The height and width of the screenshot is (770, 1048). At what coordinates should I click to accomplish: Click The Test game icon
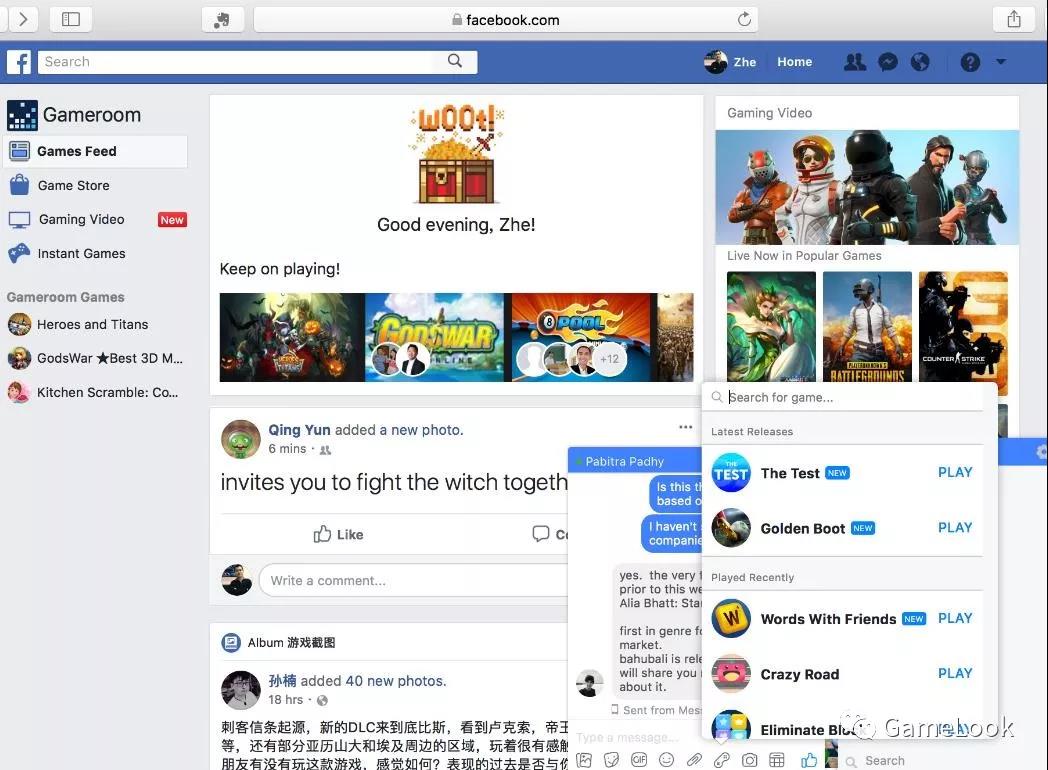tap(731, 473)
